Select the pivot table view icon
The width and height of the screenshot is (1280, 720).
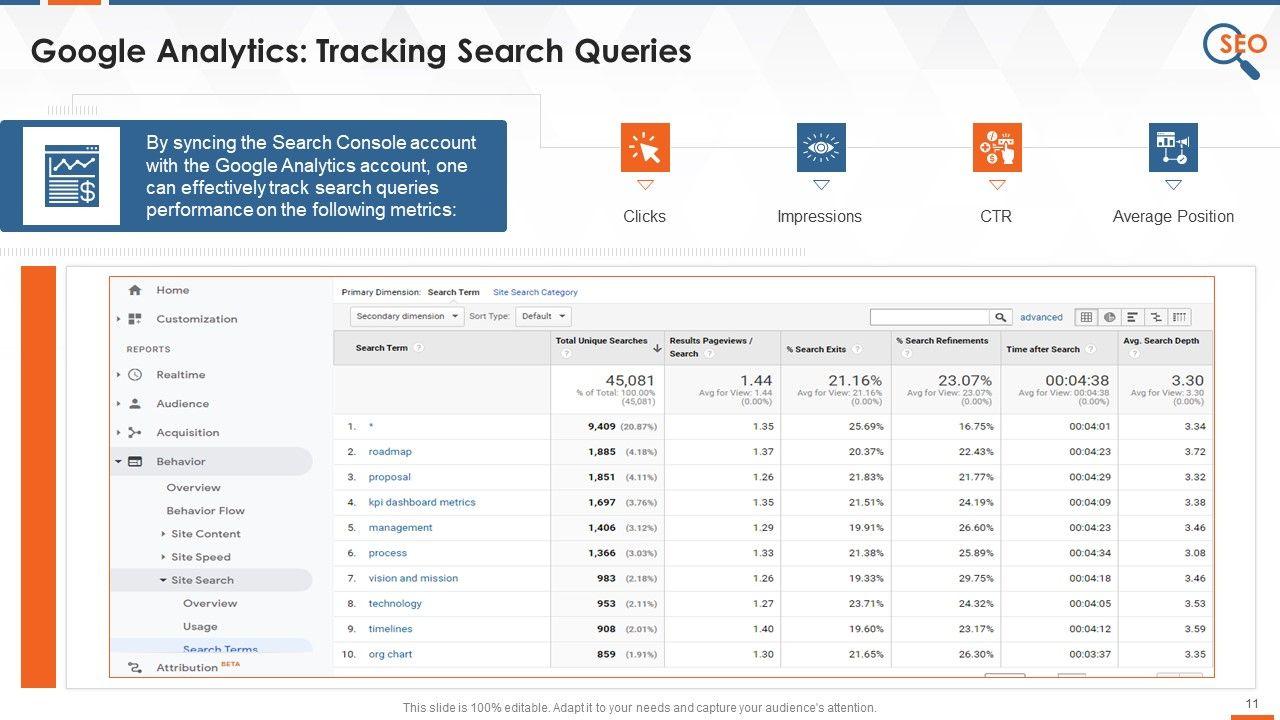coord(1180,317)
